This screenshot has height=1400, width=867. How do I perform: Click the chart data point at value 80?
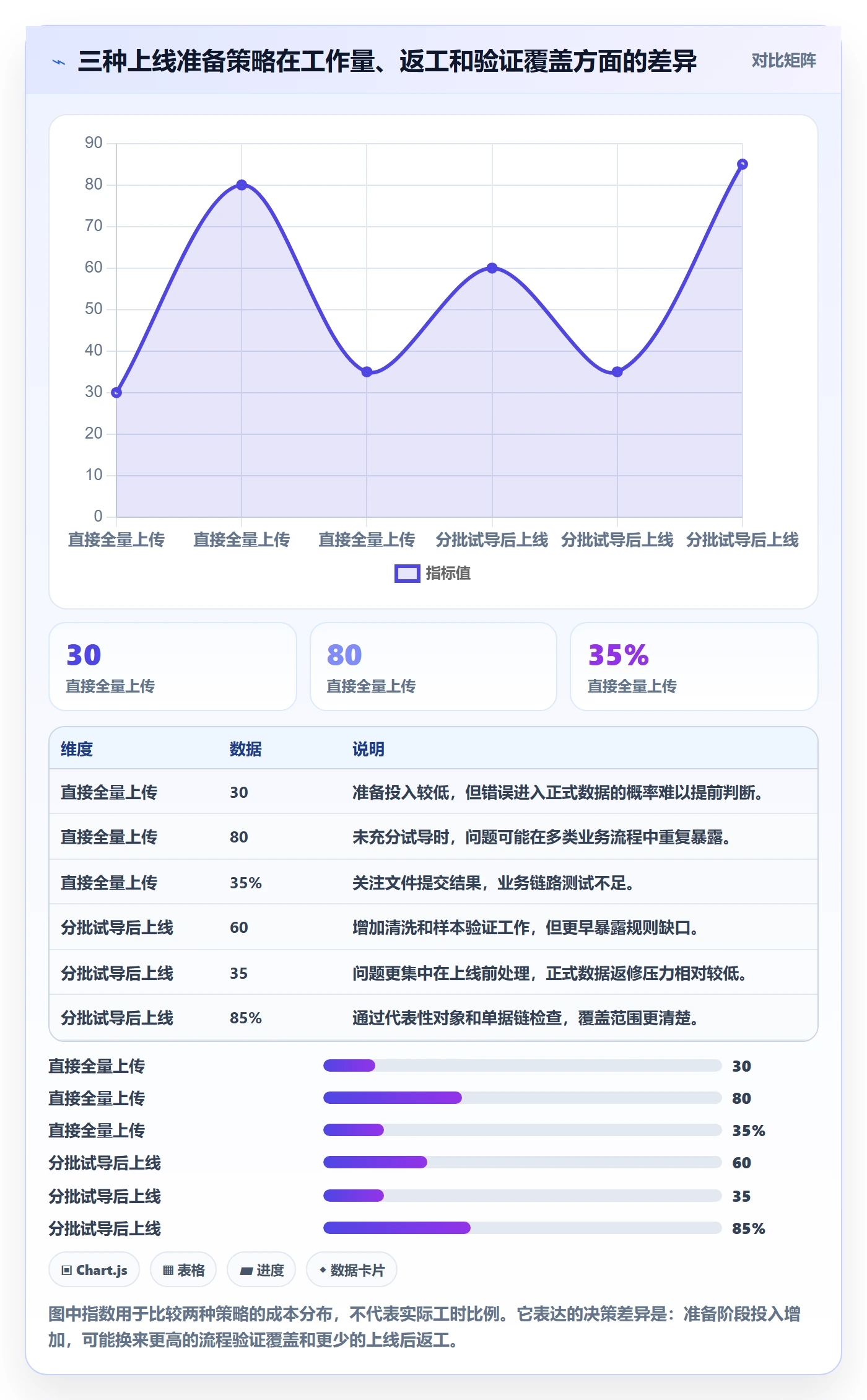(242, 185)
